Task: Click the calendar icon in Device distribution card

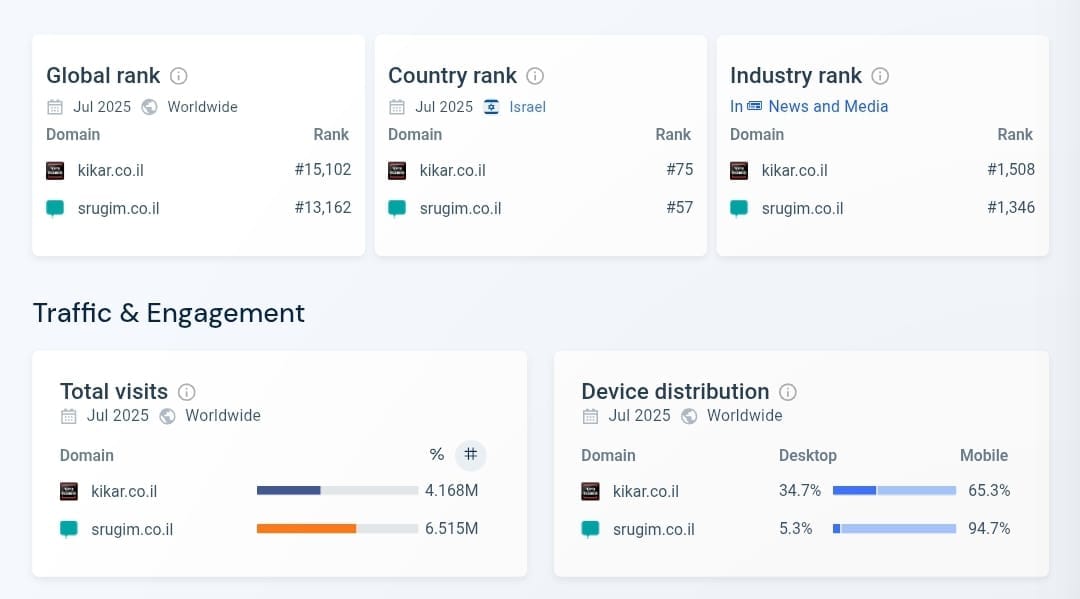Action: pyautogui.click(x=590, y=416)
